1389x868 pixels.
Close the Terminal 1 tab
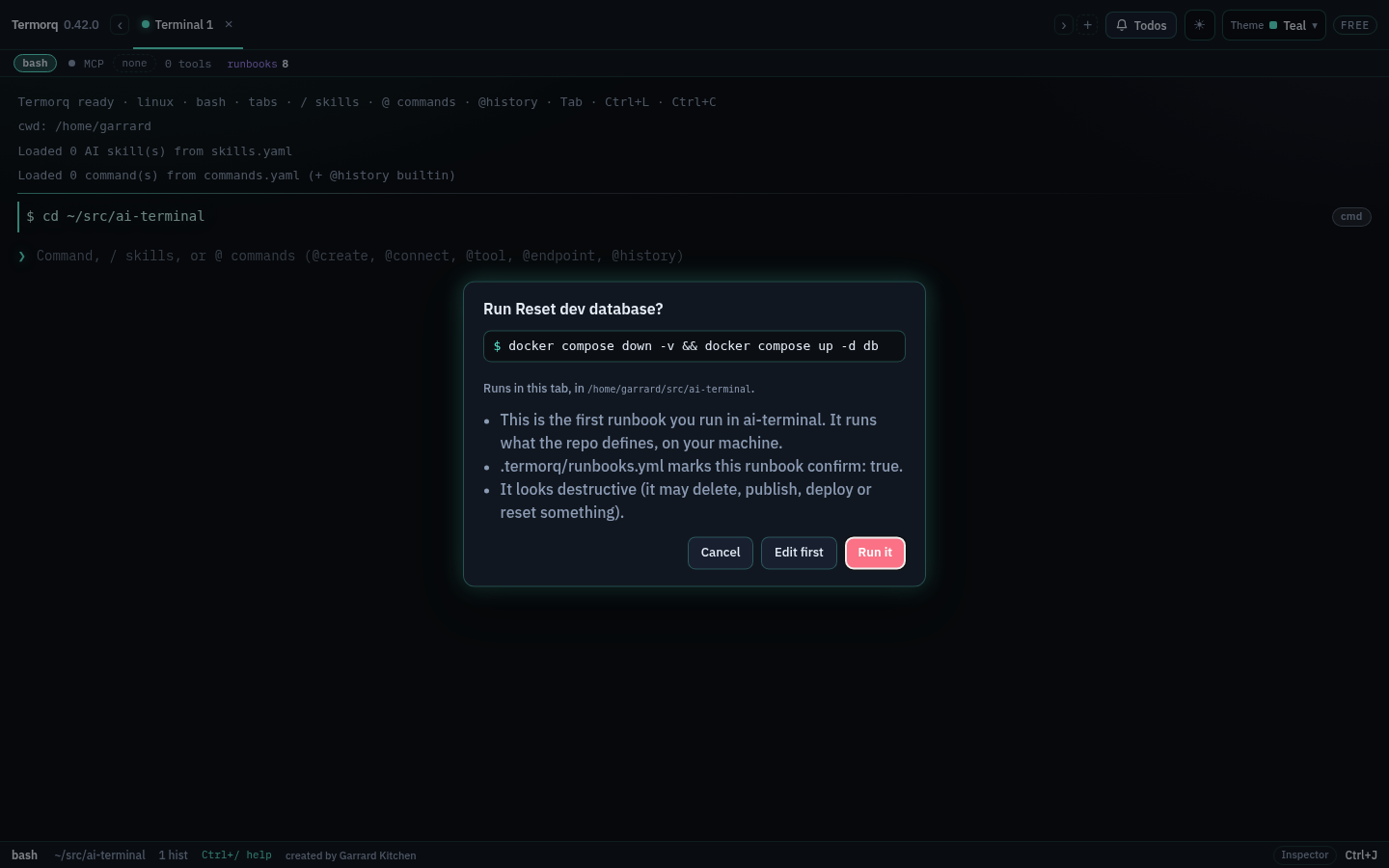point(229,25)
